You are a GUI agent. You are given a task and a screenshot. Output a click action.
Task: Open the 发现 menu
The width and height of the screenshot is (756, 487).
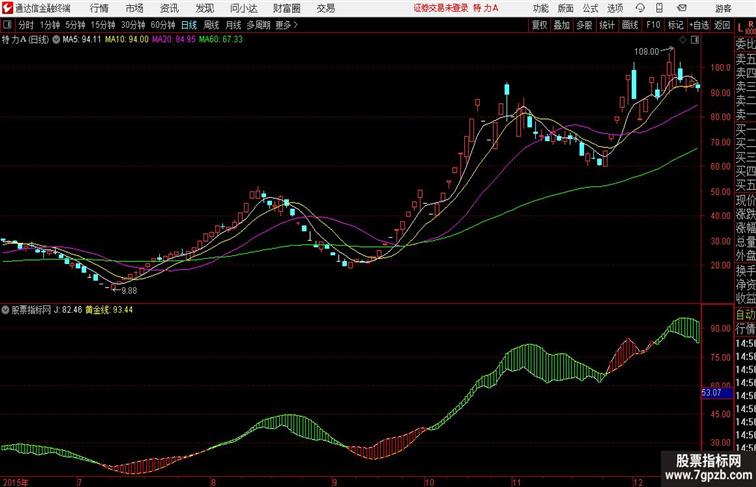[204, 8]
